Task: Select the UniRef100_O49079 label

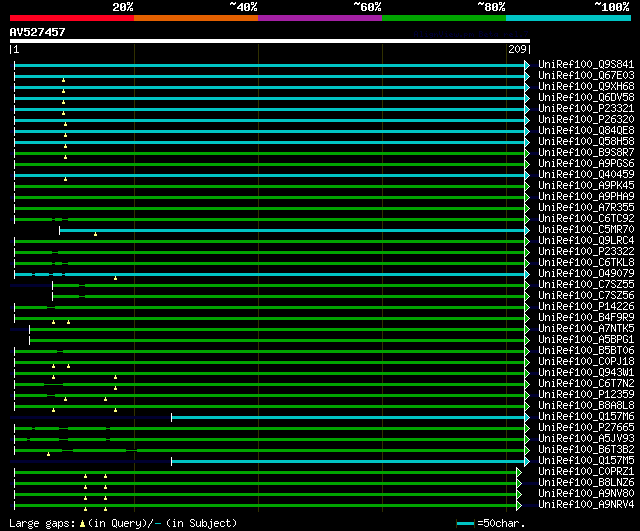Action: [586, 273]
